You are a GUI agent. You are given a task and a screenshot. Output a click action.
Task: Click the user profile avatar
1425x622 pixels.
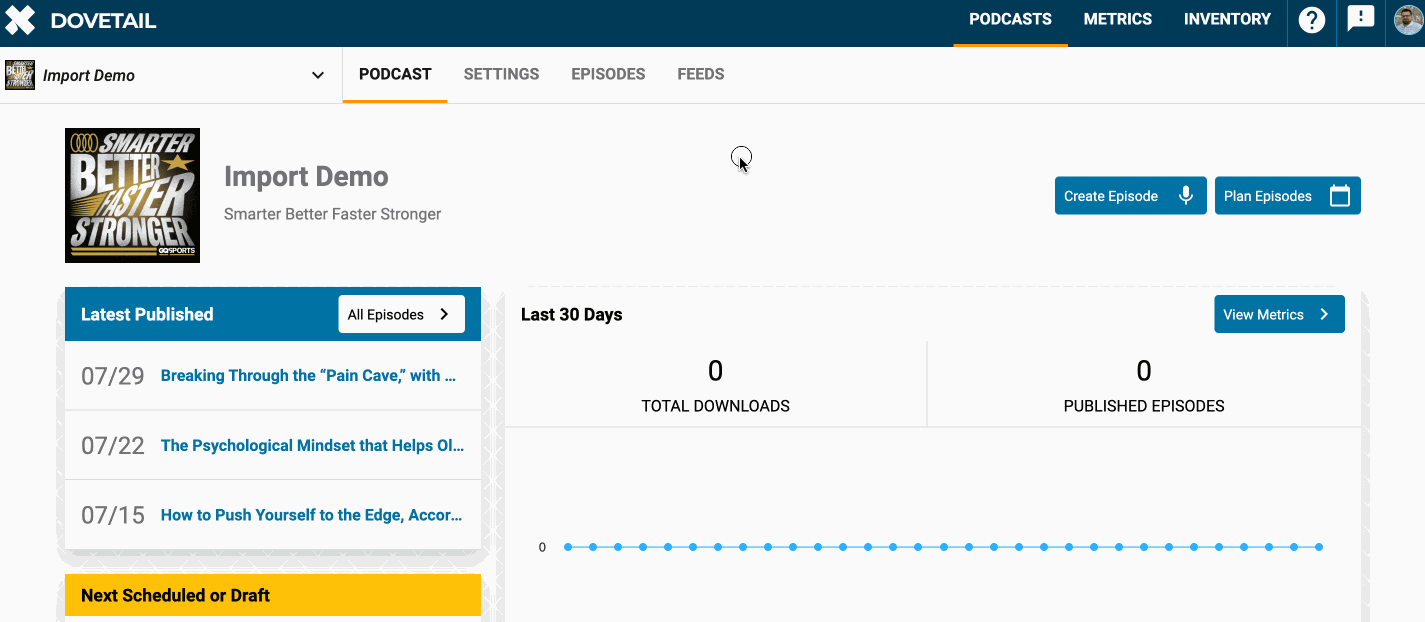[x=1409, y=20]
